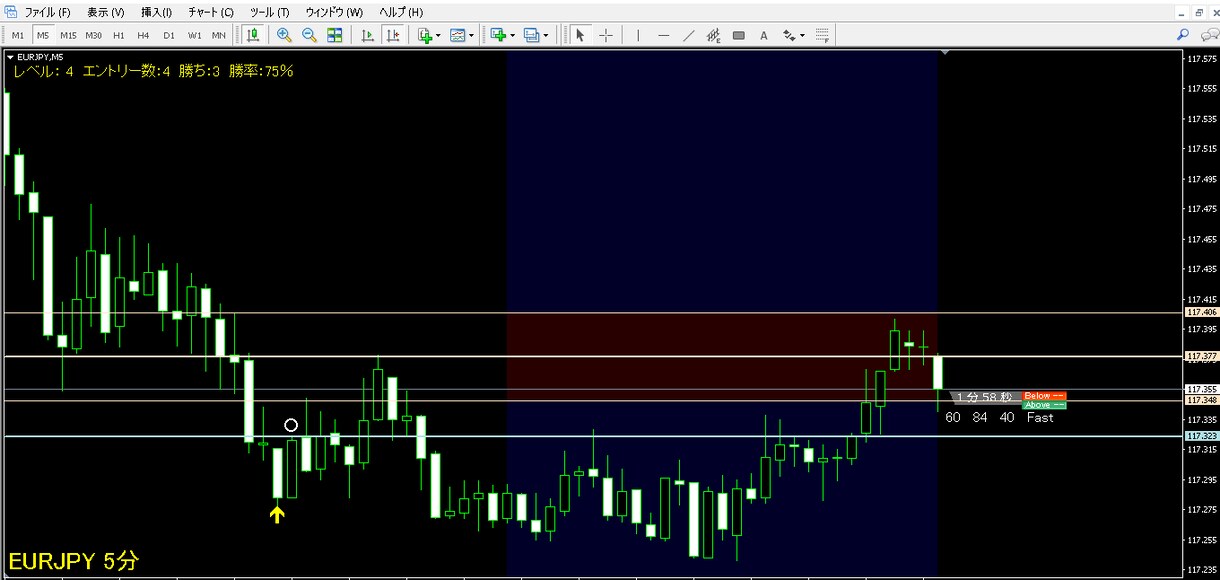The height and width of the screenshot is (580, 1220).
Task: Switch timeframe to M15
Action: (x=68, y=35)
